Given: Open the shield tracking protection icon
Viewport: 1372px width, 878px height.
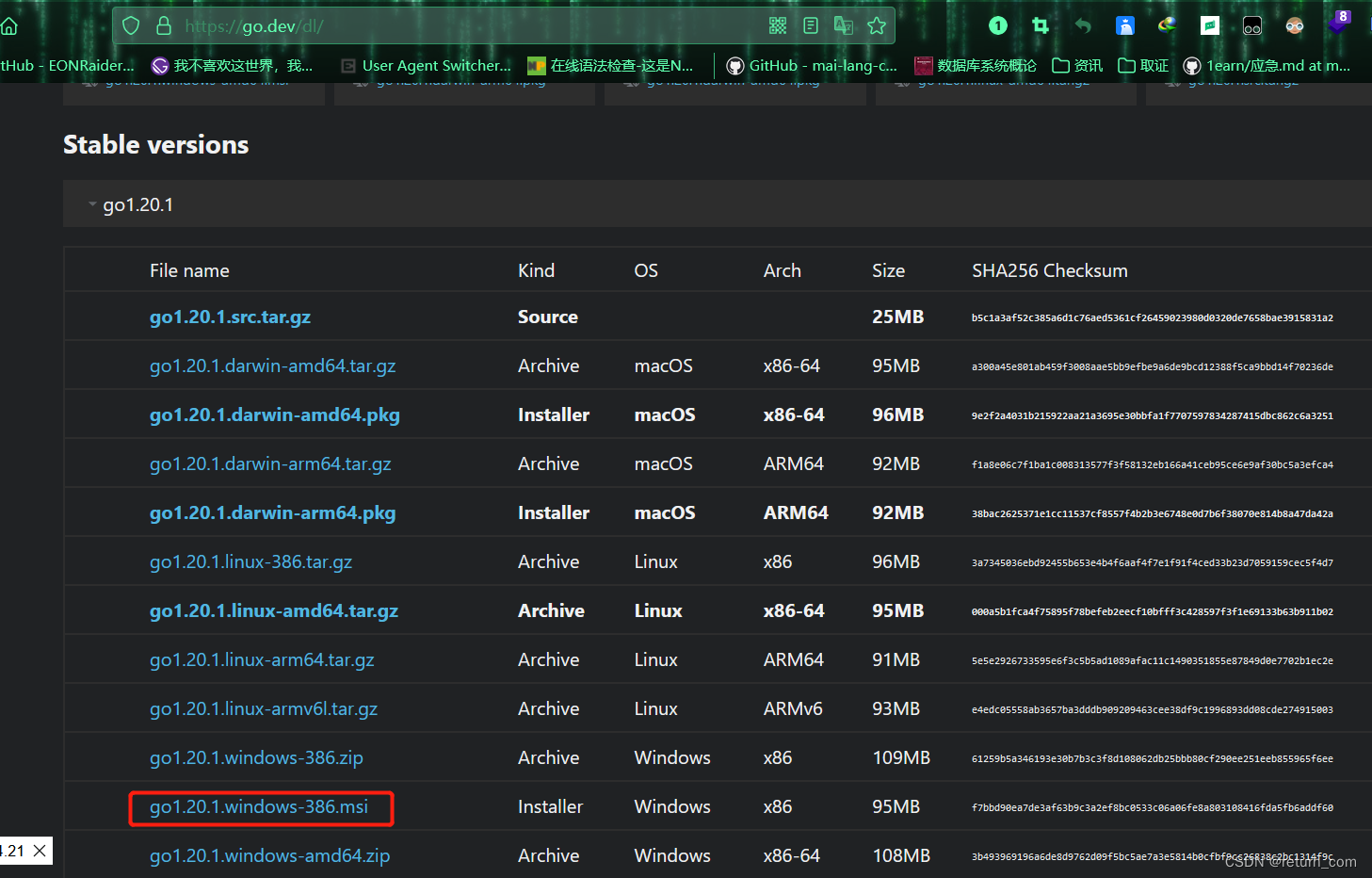Looking at the screenshot, I should click(x=131, y=25).
